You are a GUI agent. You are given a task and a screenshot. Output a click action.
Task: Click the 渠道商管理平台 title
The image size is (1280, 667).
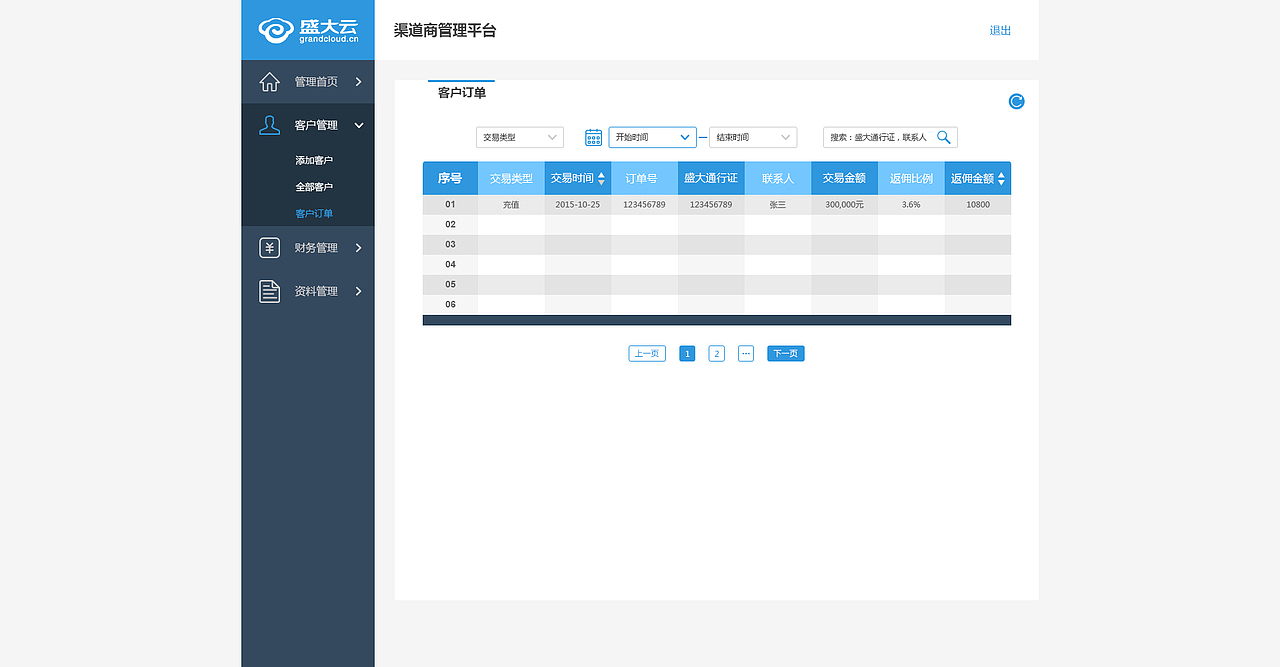coord(445,31)
